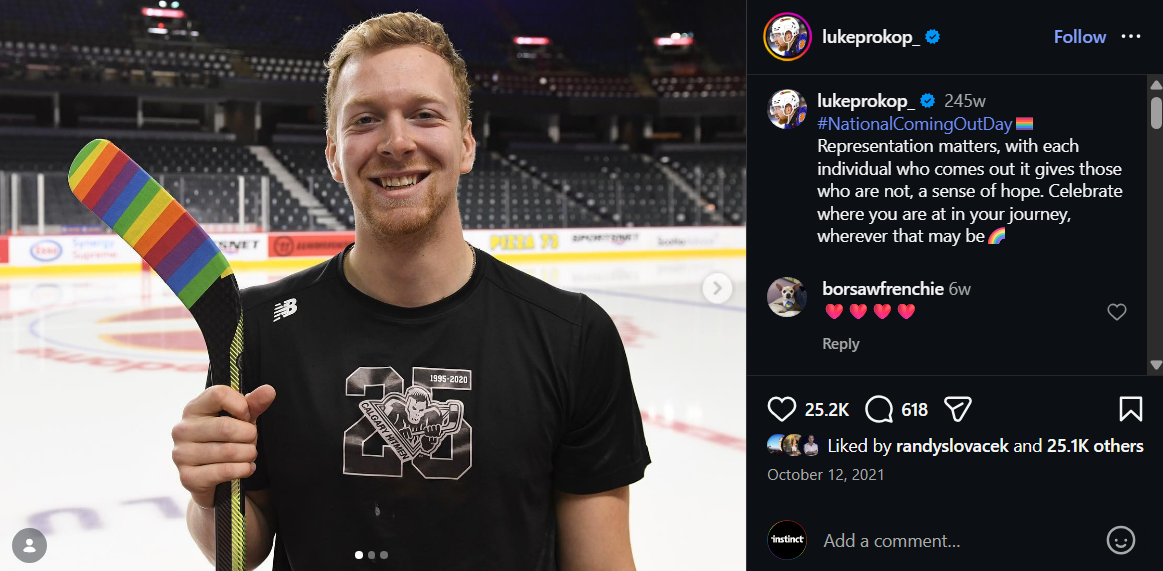Viewport: 1163px width, 571px height.
Task: Open #NationalComingOutDay hashtag link
Action: coord(915,124)
